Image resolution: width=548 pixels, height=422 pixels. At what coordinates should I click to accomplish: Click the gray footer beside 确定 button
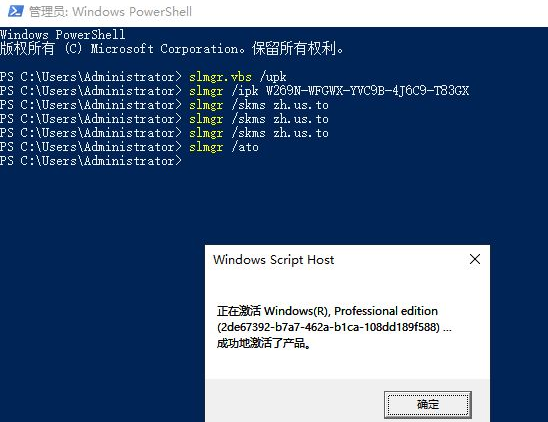(295, 401)
